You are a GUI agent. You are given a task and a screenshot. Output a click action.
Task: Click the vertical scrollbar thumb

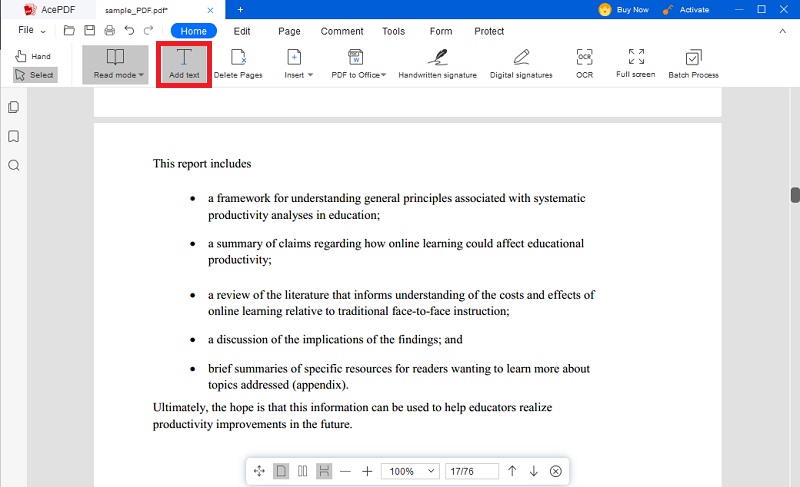point(795,195)
